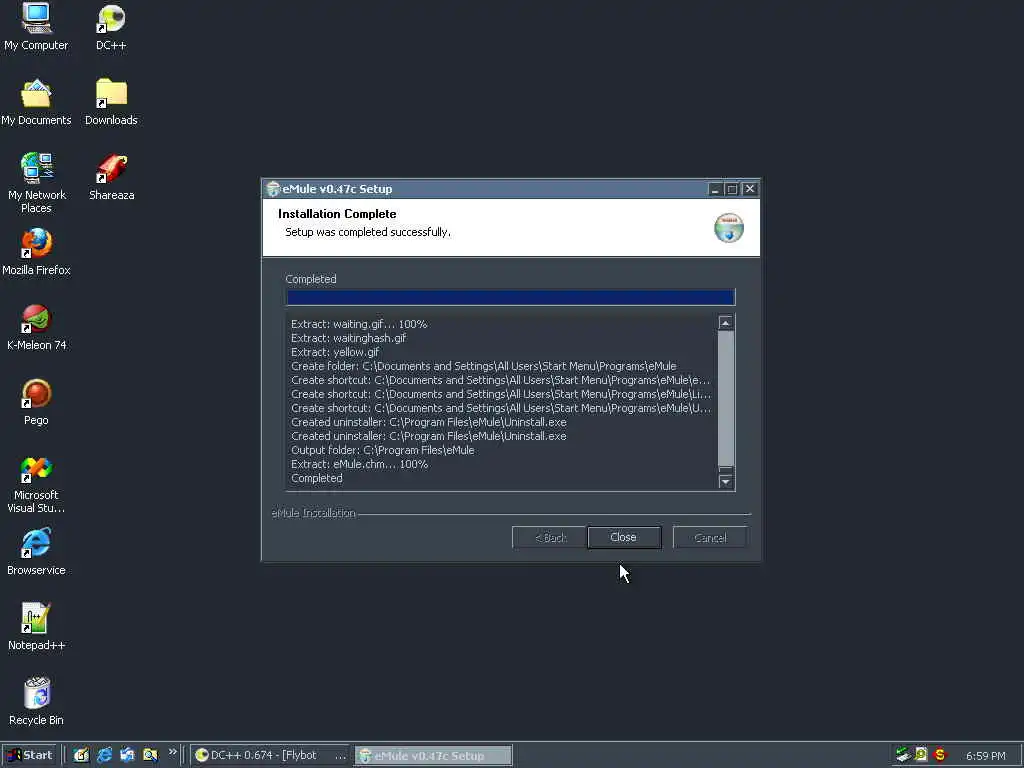The height and width of the screenshot is (768, 1024).
Task: Select 'Extract: yellow.gif' log line
Action: (335, 352)
